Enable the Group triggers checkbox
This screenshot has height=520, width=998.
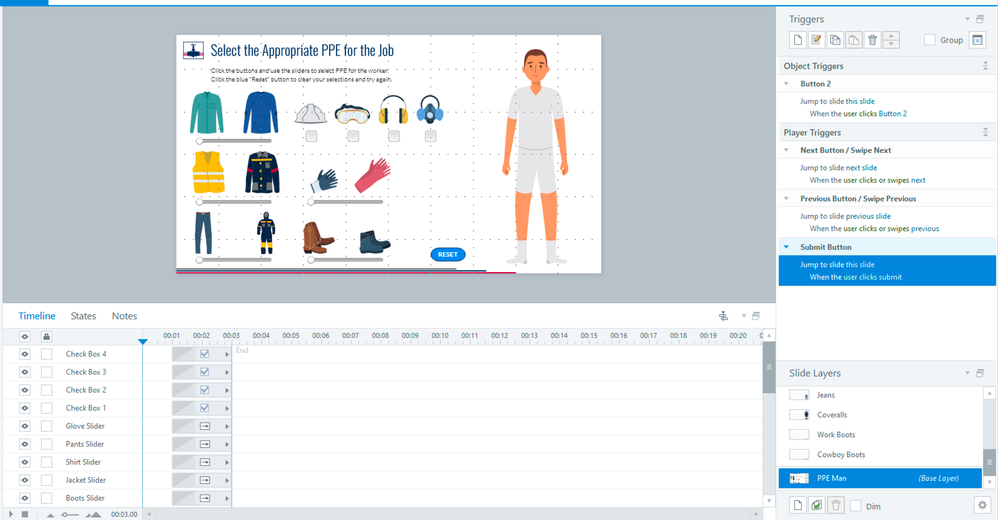tap(929, 40)
